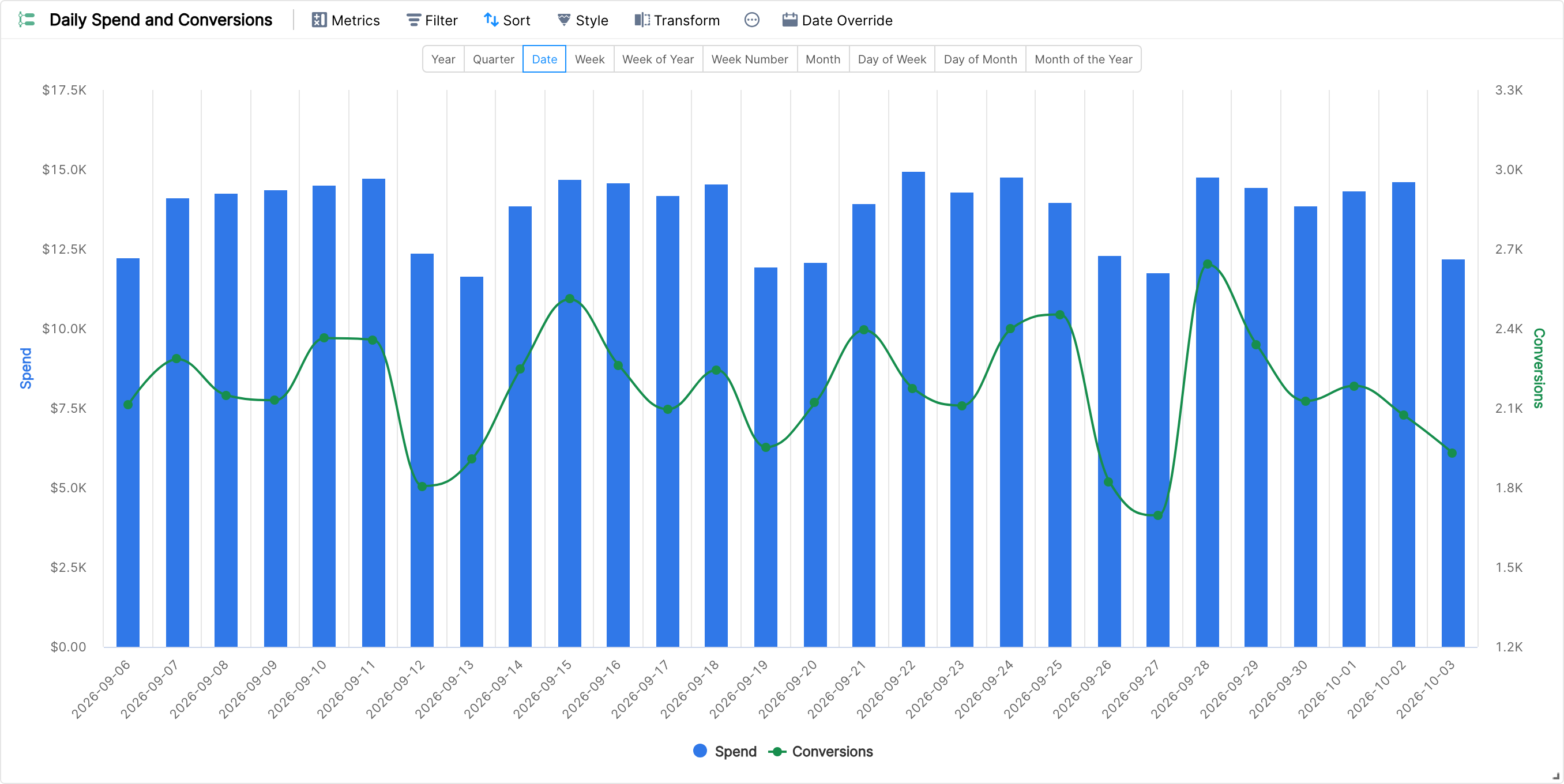This screenshot has height=784, width=1564.
Task: Click the Spend bar for 2026-09-11
Action: click(x=373, y=413)
